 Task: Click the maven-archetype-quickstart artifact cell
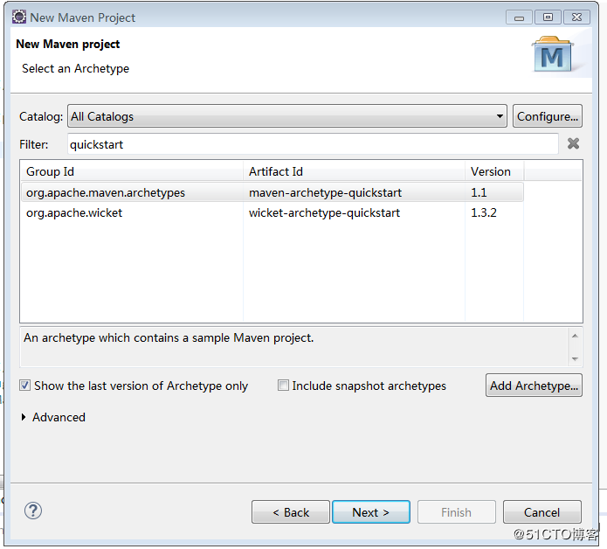point(325,192)
